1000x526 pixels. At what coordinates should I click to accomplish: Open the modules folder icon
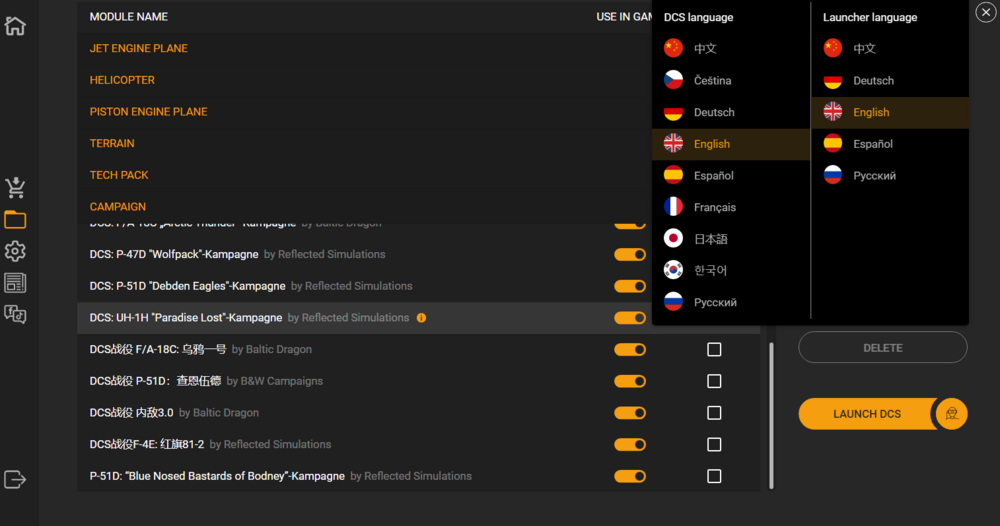pyautogui.click(x=15, y=220)
